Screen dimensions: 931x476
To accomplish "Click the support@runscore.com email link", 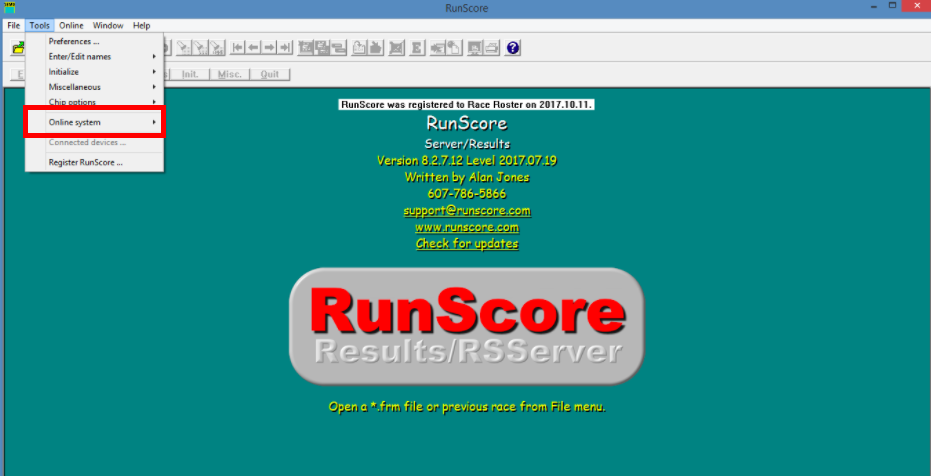I will click(x=466, y=211).
